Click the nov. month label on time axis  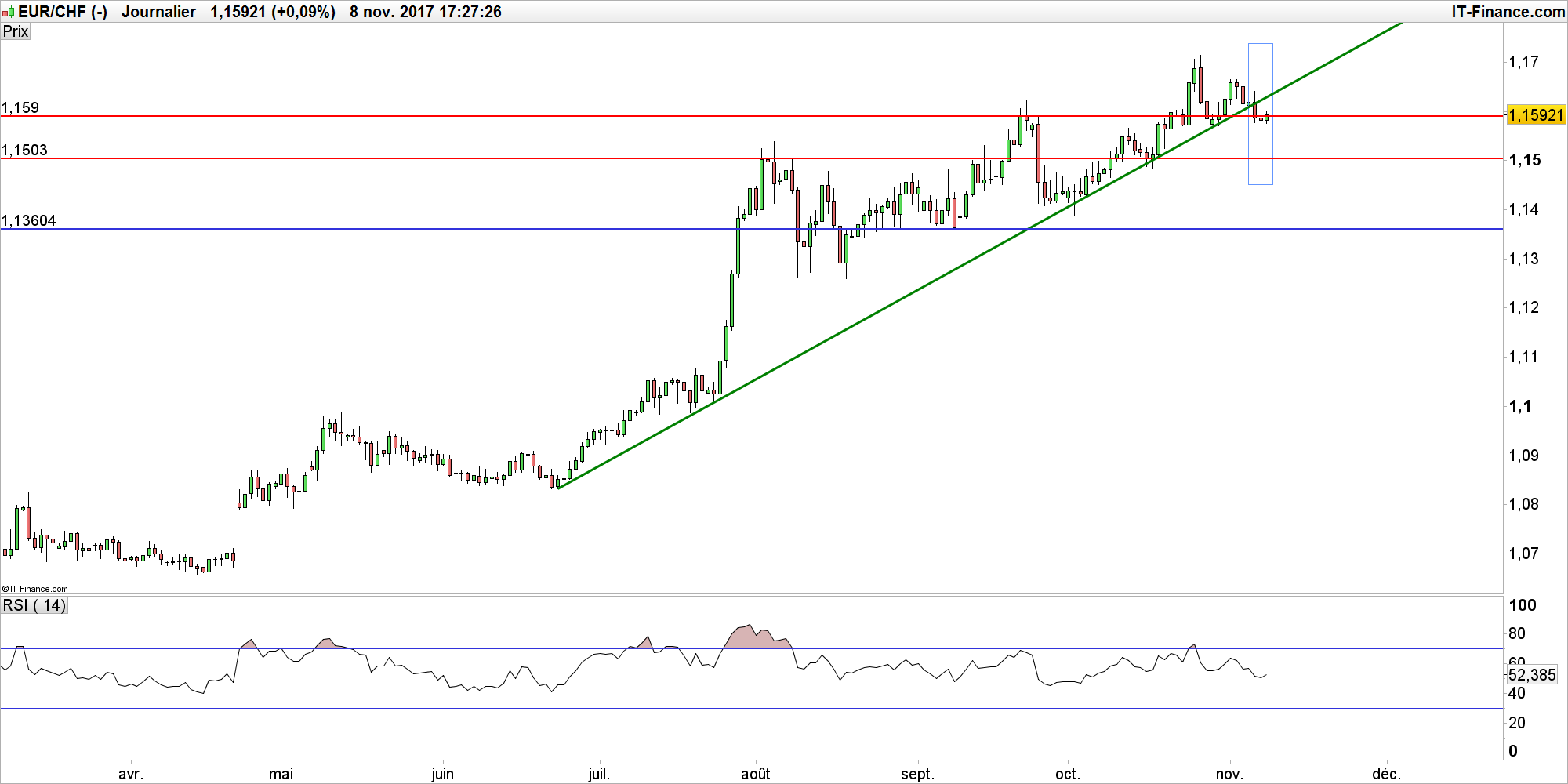(1229, 774)
